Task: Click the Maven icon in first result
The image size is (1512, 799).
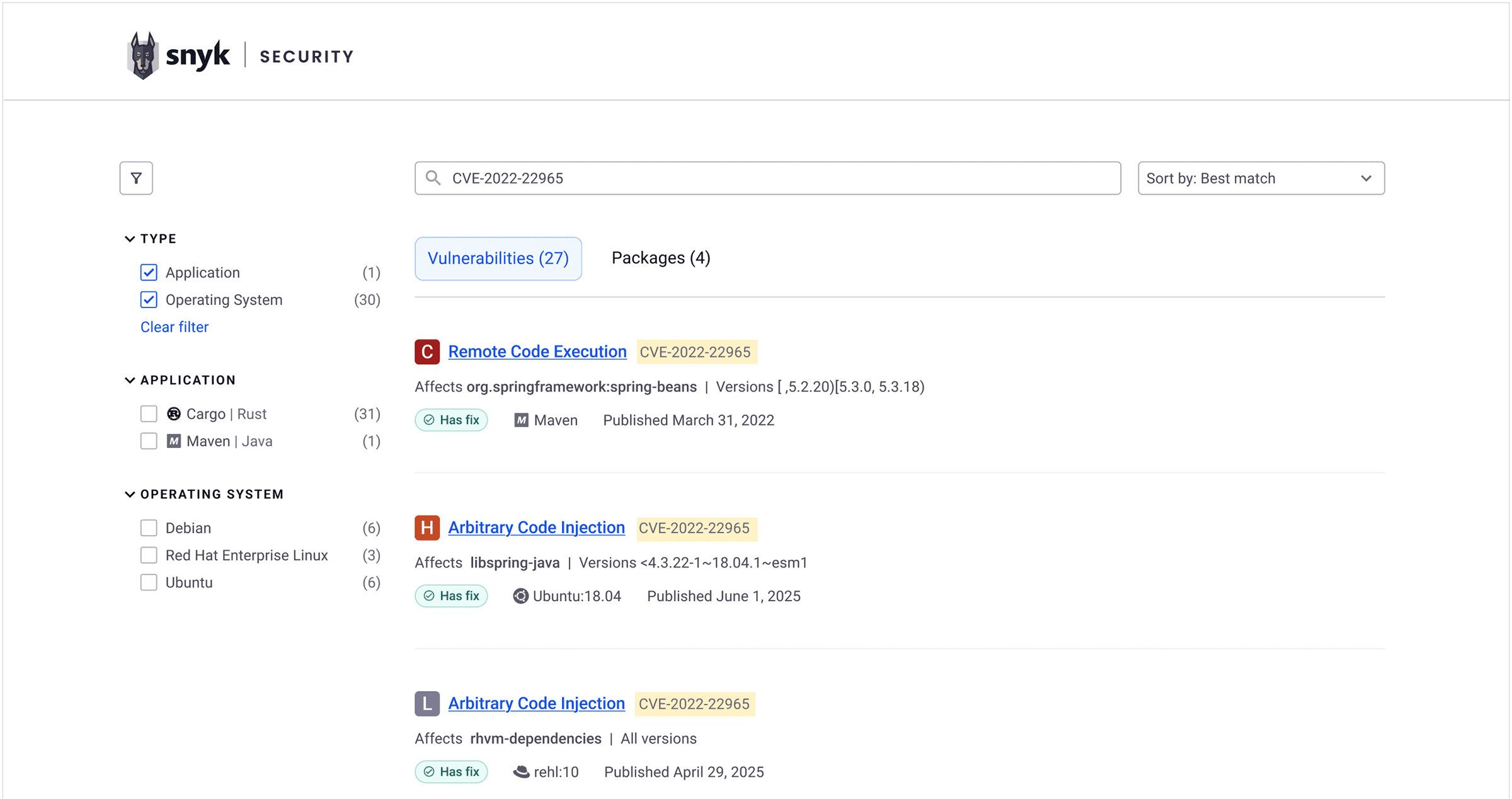Action: click(x=521, y=420)
